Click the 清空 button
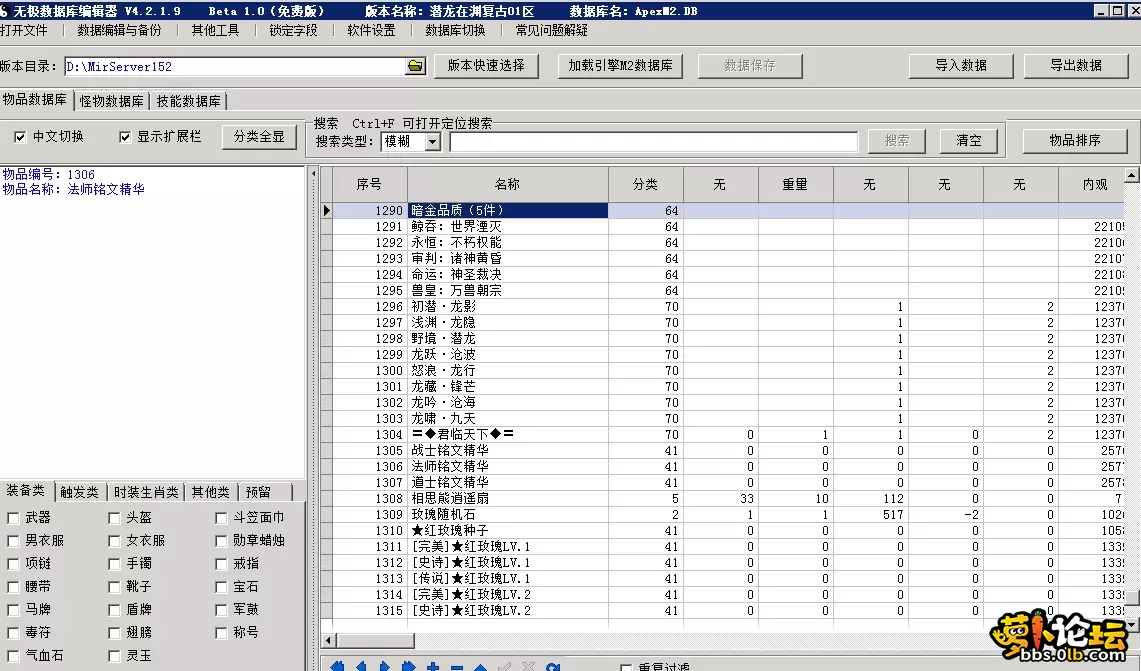Viewport: 1141px width, 671px height. [x=969, y=141]
